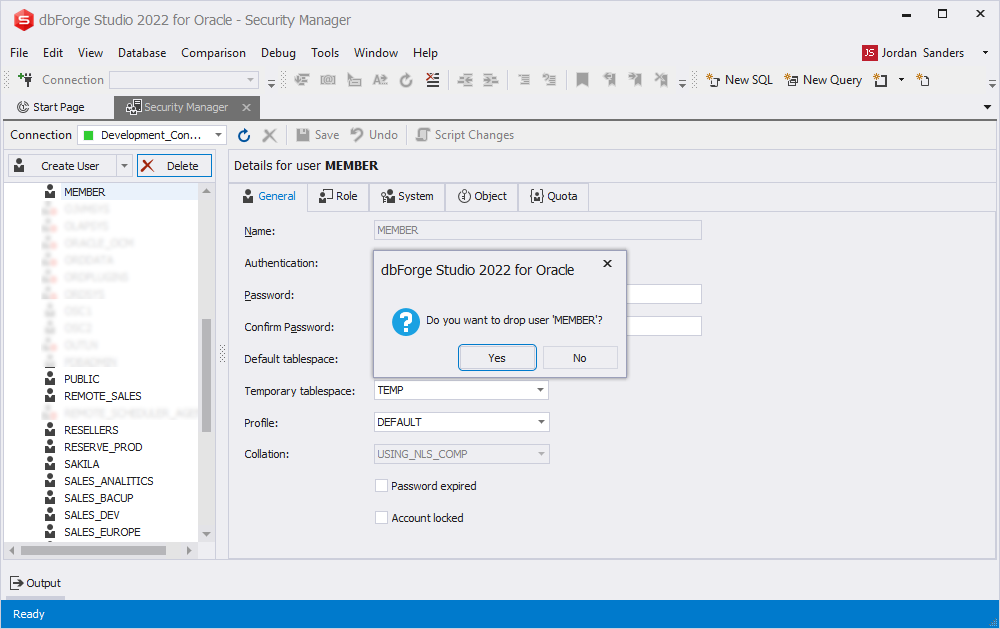Screen dimensions: 1000x629
Task: Click the Create User button
Action: (62, 166)
